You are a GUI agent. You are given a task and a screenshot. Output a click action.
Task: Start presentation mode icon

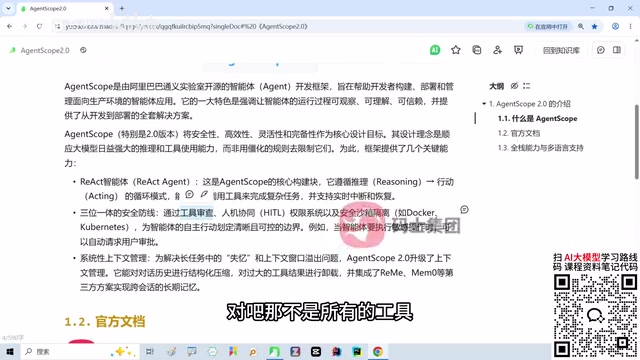click(x=518, y=50)
